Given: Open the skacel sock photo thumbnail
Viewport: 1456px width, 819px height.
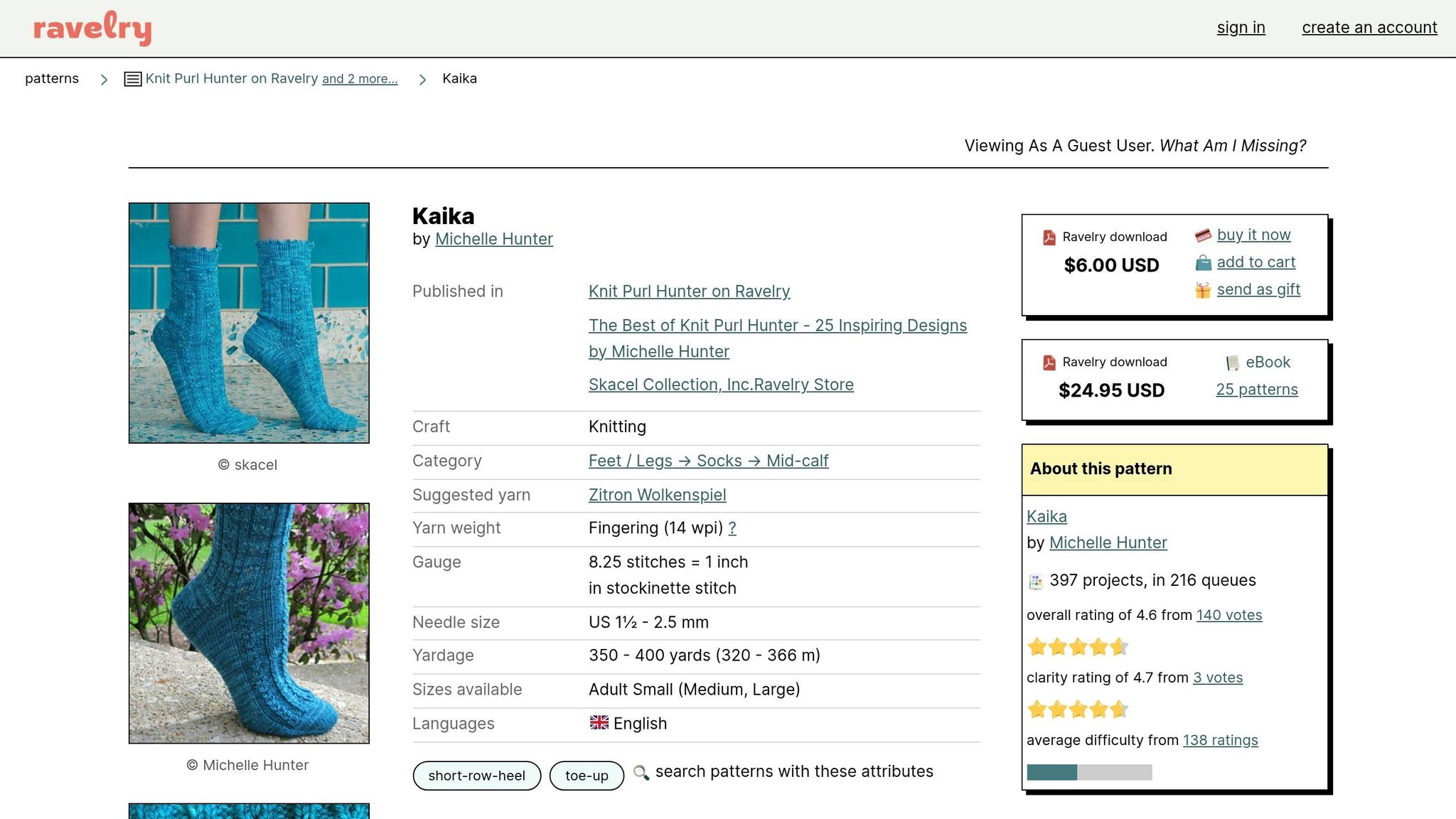Looking at the screenshot, I should tap(249, 323).
